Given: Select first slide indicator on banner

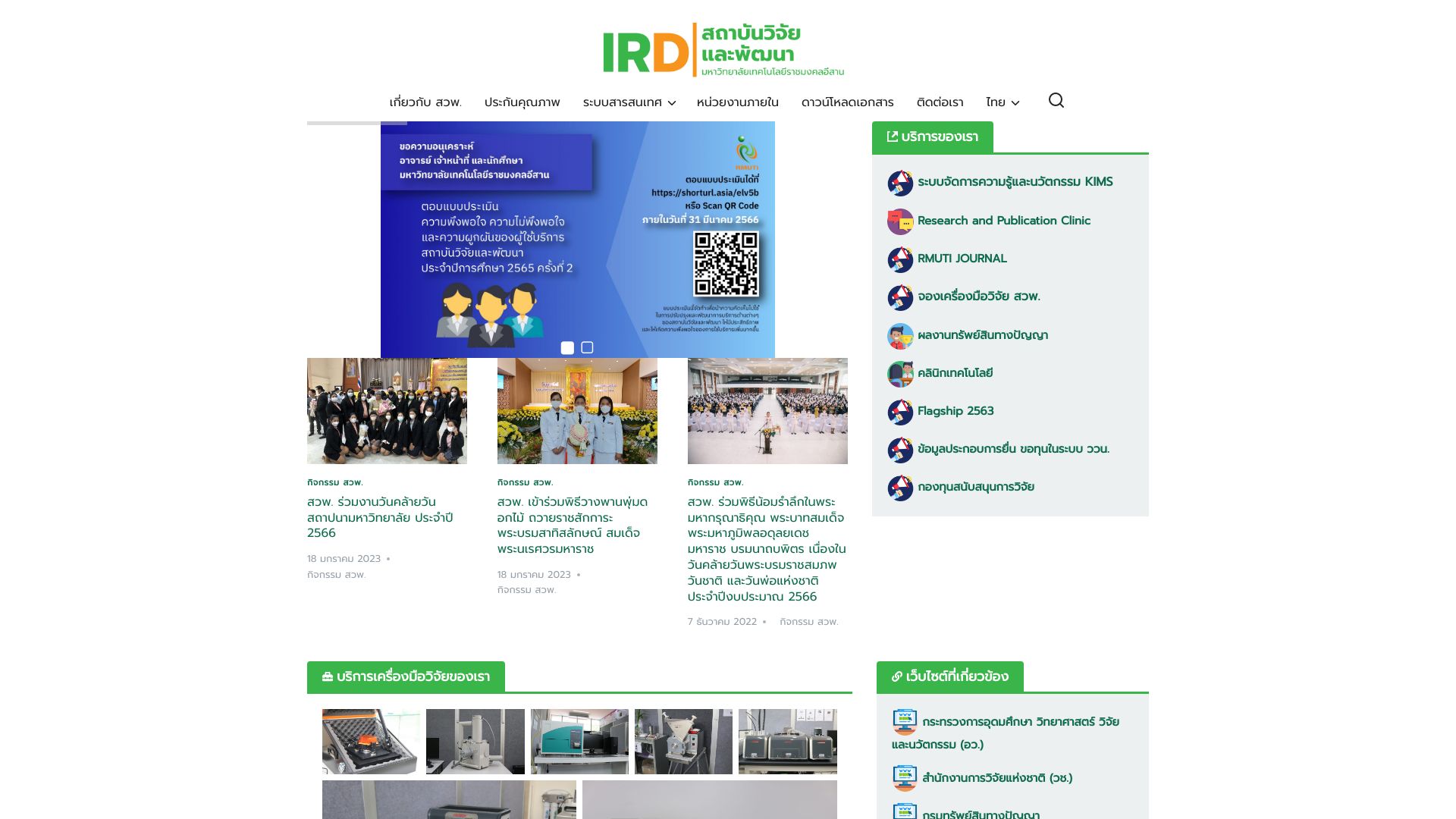Looking at the screenshot, I should coord(567,347).
